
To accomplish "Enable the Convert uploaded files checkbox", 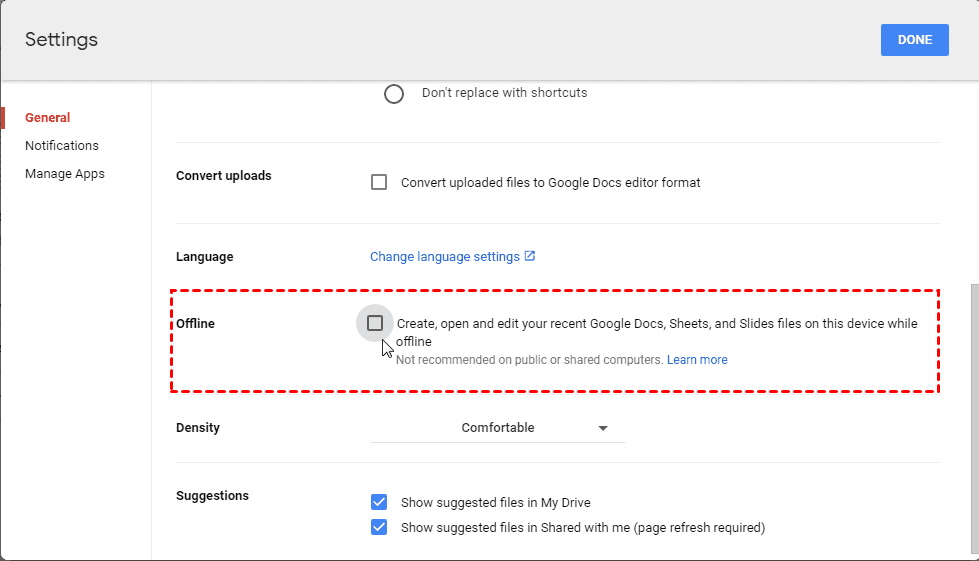I will coord(379,182).
